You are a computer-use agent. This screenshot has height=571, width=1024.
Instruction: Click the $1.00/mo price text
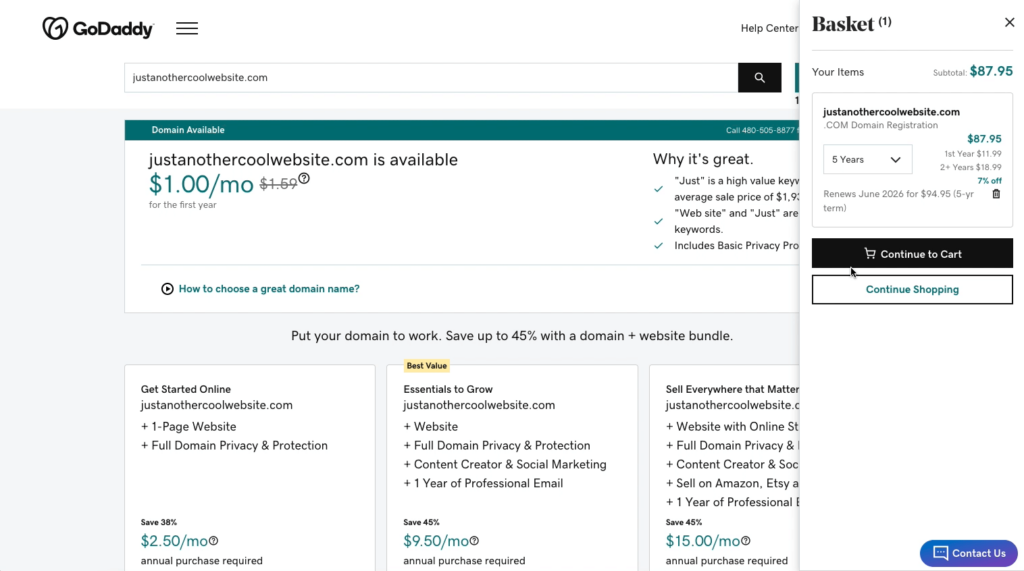tap(201, 184)
